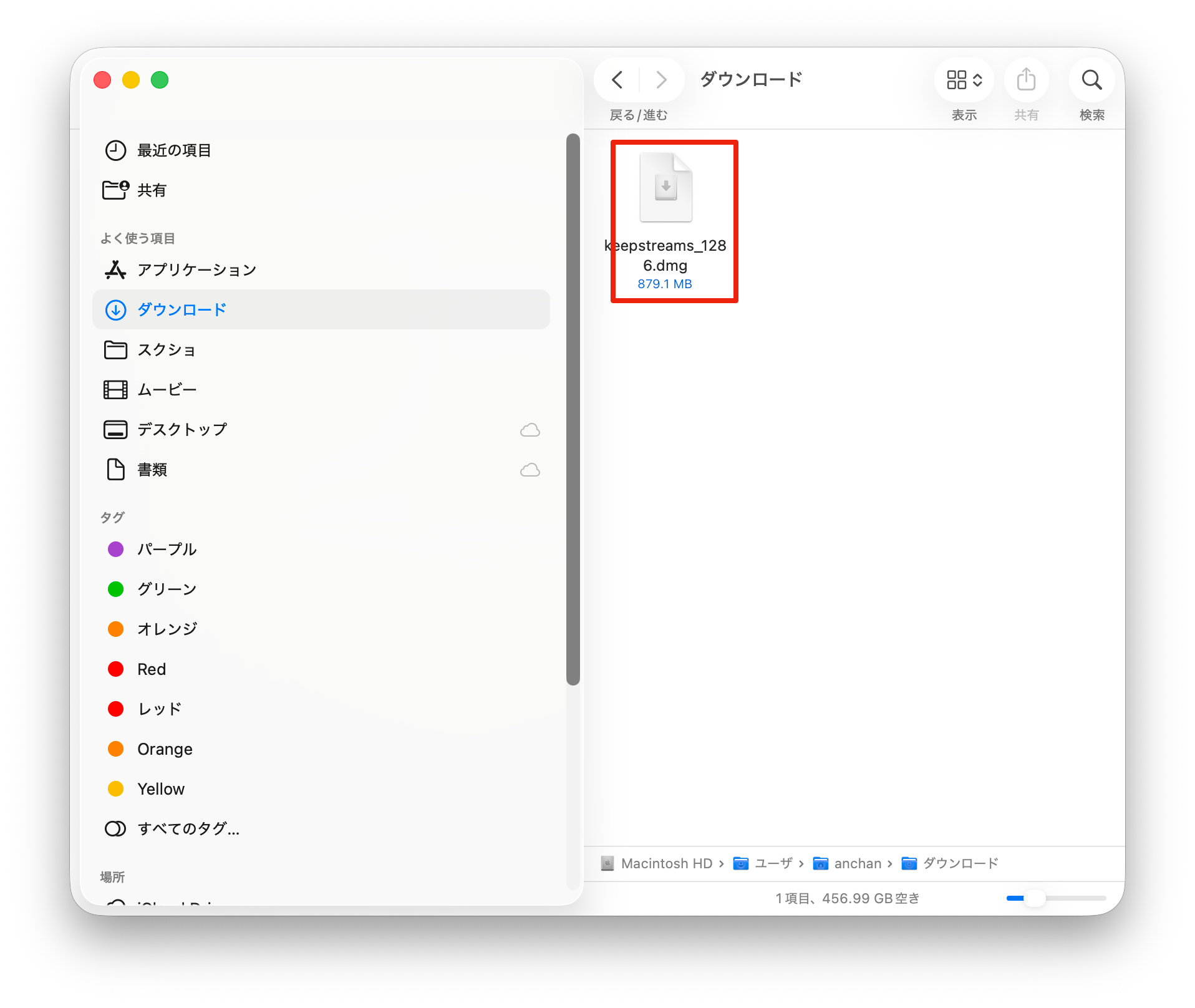This screenshot has width=1195, height=1008.
Task: Click the forward navigation arrow
Action: (661, 80)
